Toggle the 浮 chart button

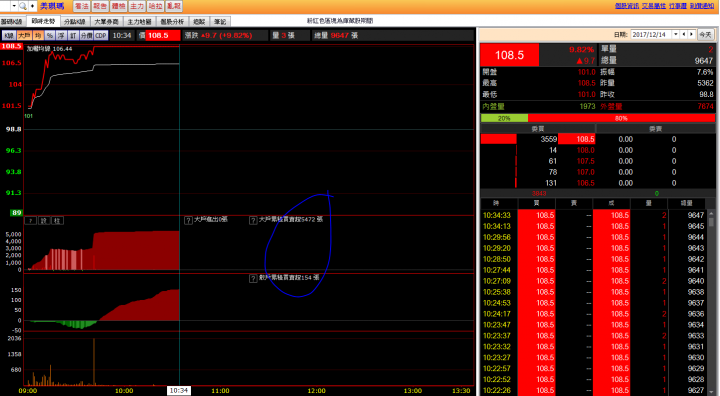pyautogui.click(x=62, y=35)
